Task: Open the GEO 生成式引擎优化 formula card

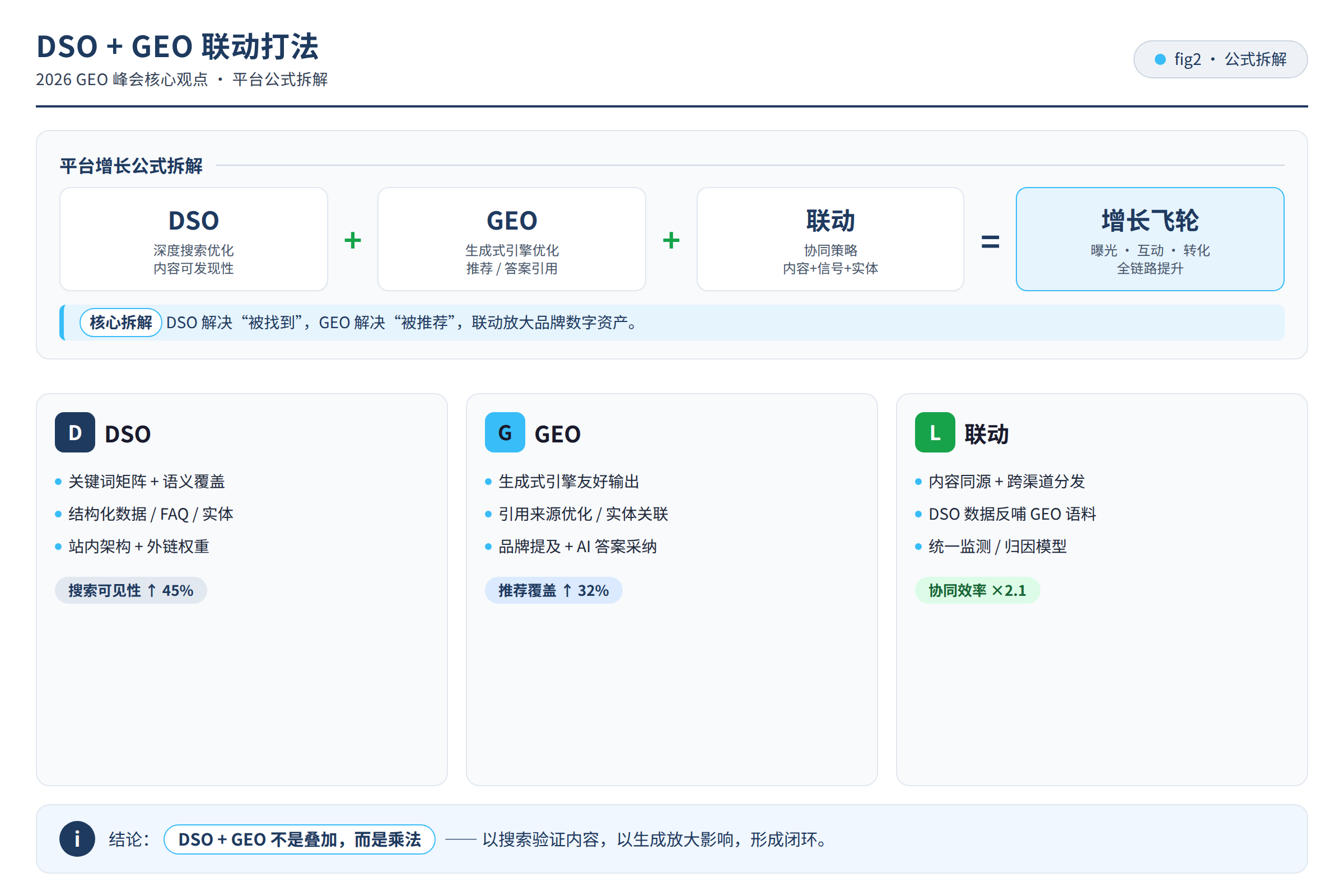Action: pos(512,240)
